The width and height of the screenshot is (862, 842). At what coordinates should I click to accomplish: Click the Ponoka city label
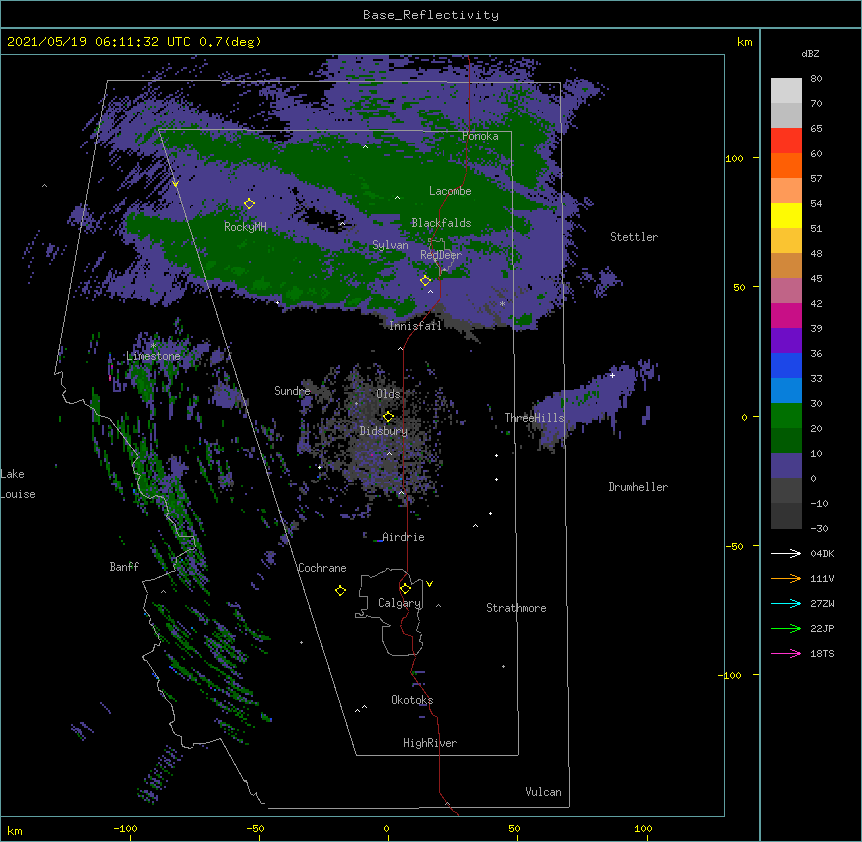tap(480, 136)
